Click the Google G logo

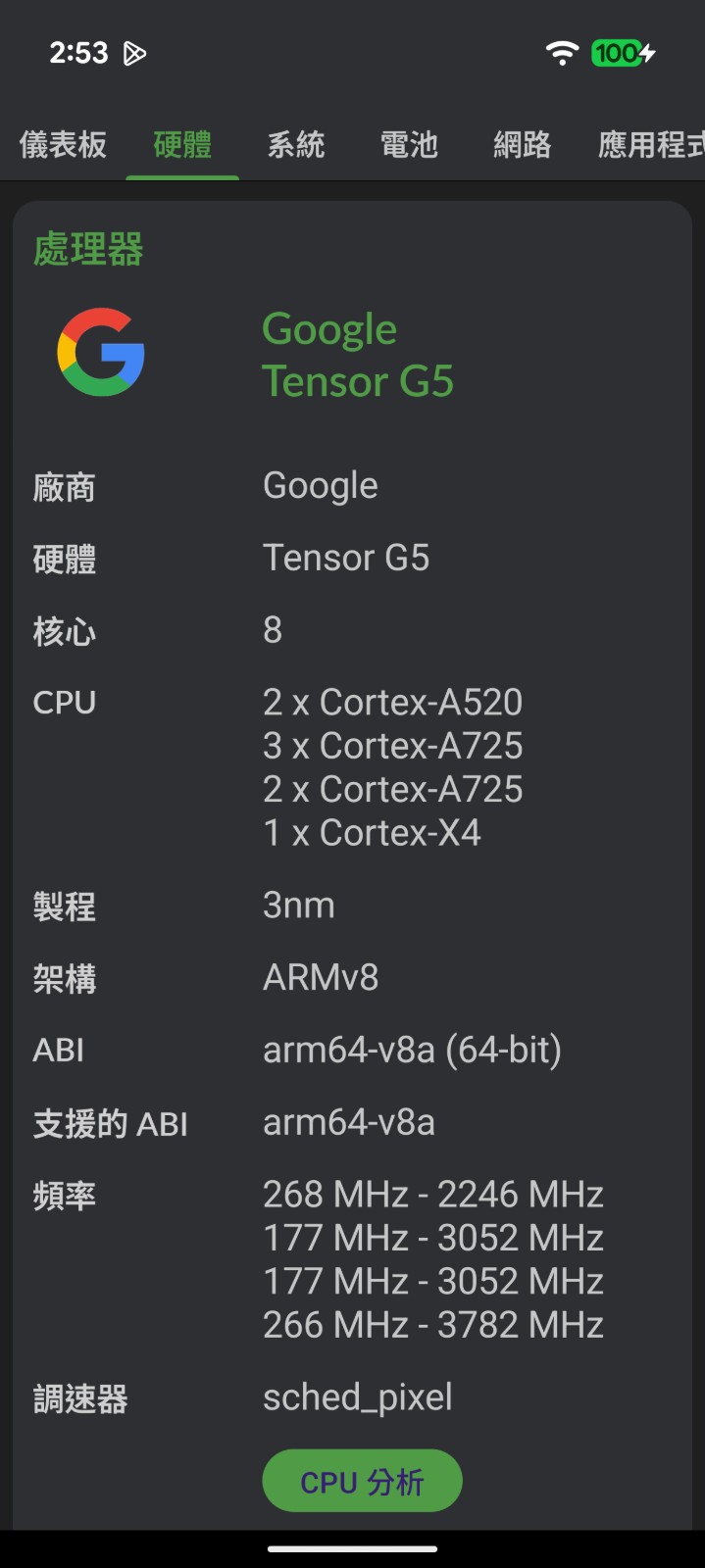(101, 352)
